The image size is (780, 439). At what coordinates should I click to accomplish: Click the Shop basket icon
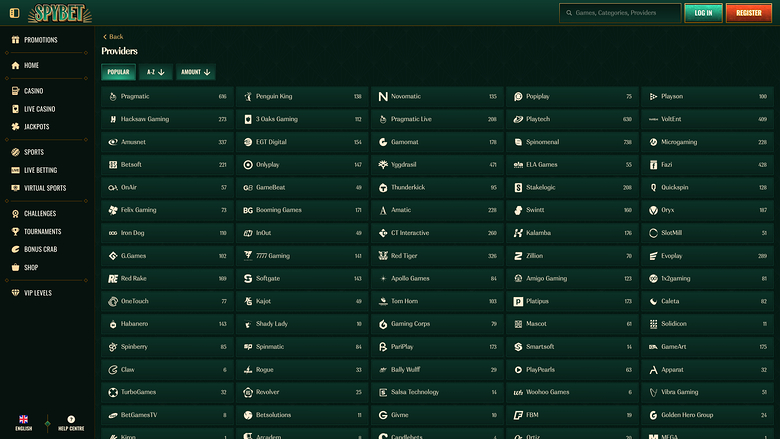tap(15, 267)
